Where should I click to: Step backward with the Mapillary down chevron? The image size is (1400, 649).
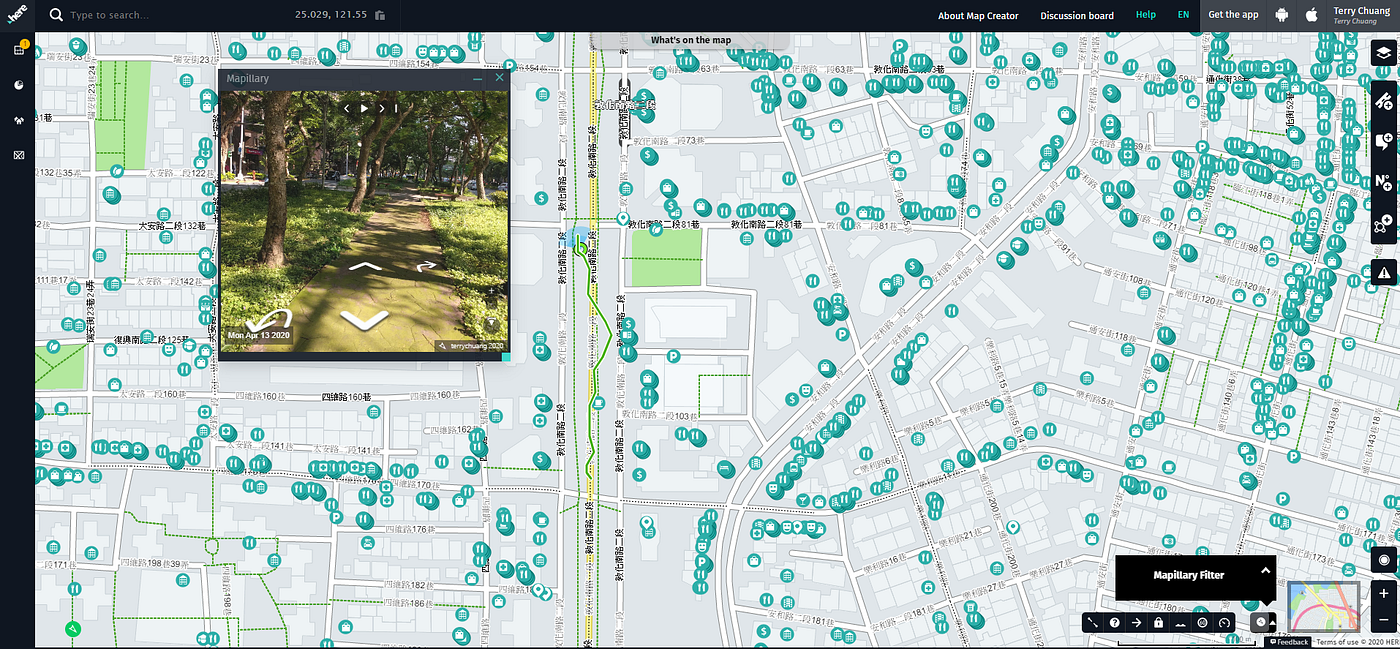(x=364, y=320)
